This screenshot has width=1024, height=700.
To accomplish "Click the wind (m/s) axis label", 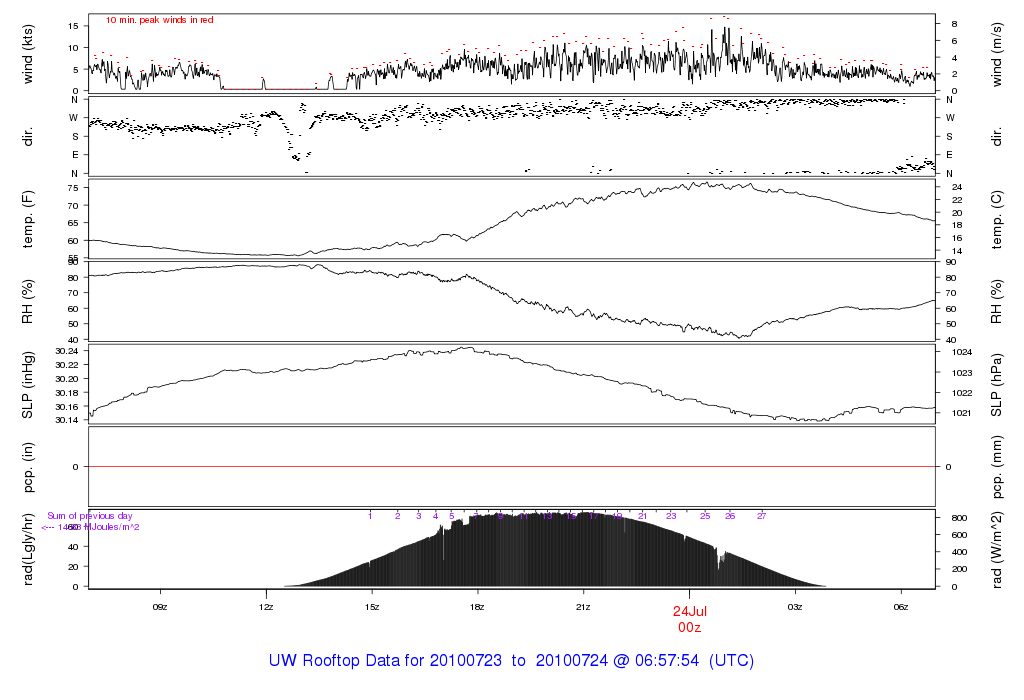I will pyautogui.click(x=997, y=54).
